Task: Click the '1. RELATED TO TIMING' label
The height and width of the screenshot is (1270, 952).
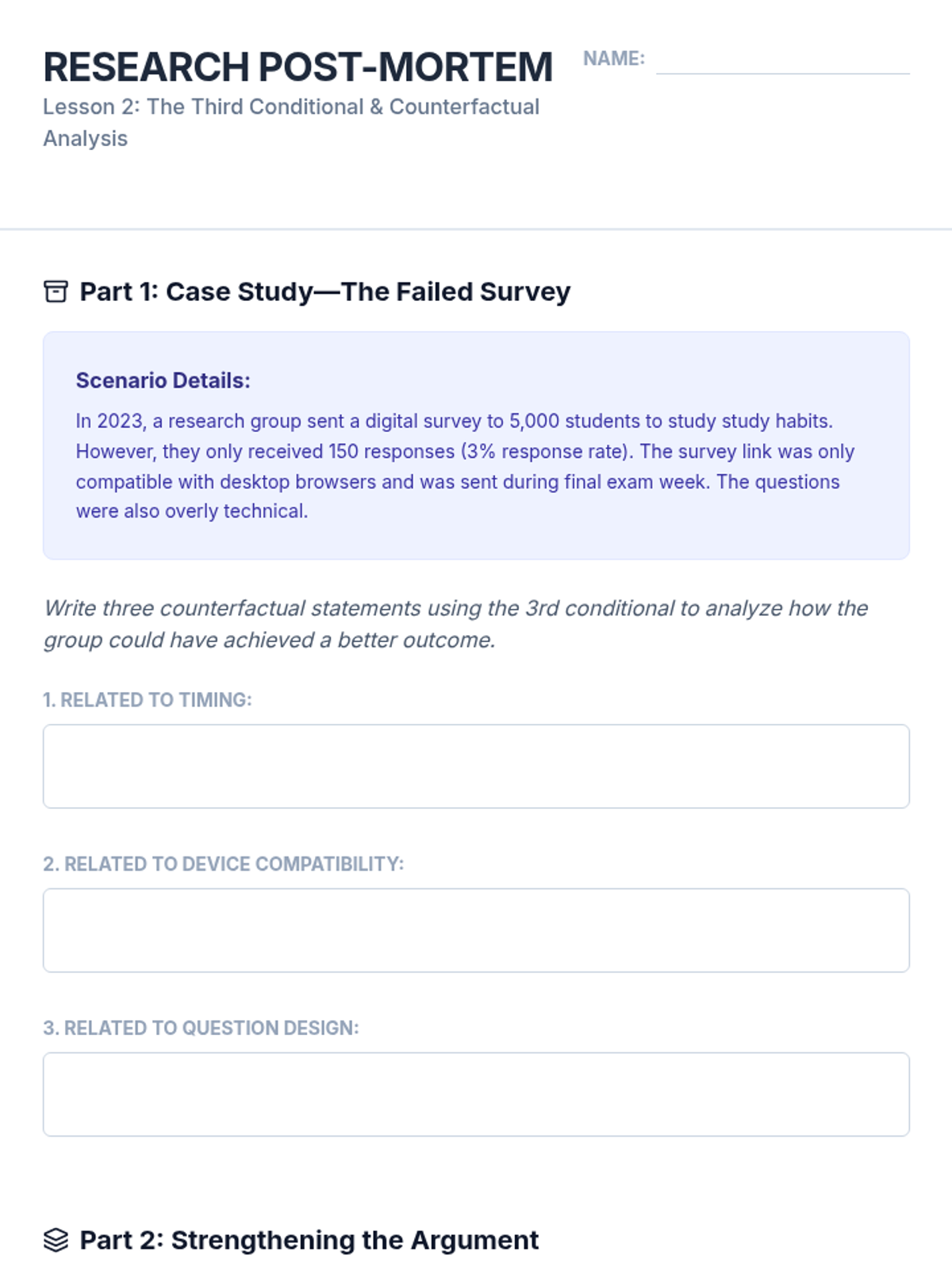Action: point(147,699)
